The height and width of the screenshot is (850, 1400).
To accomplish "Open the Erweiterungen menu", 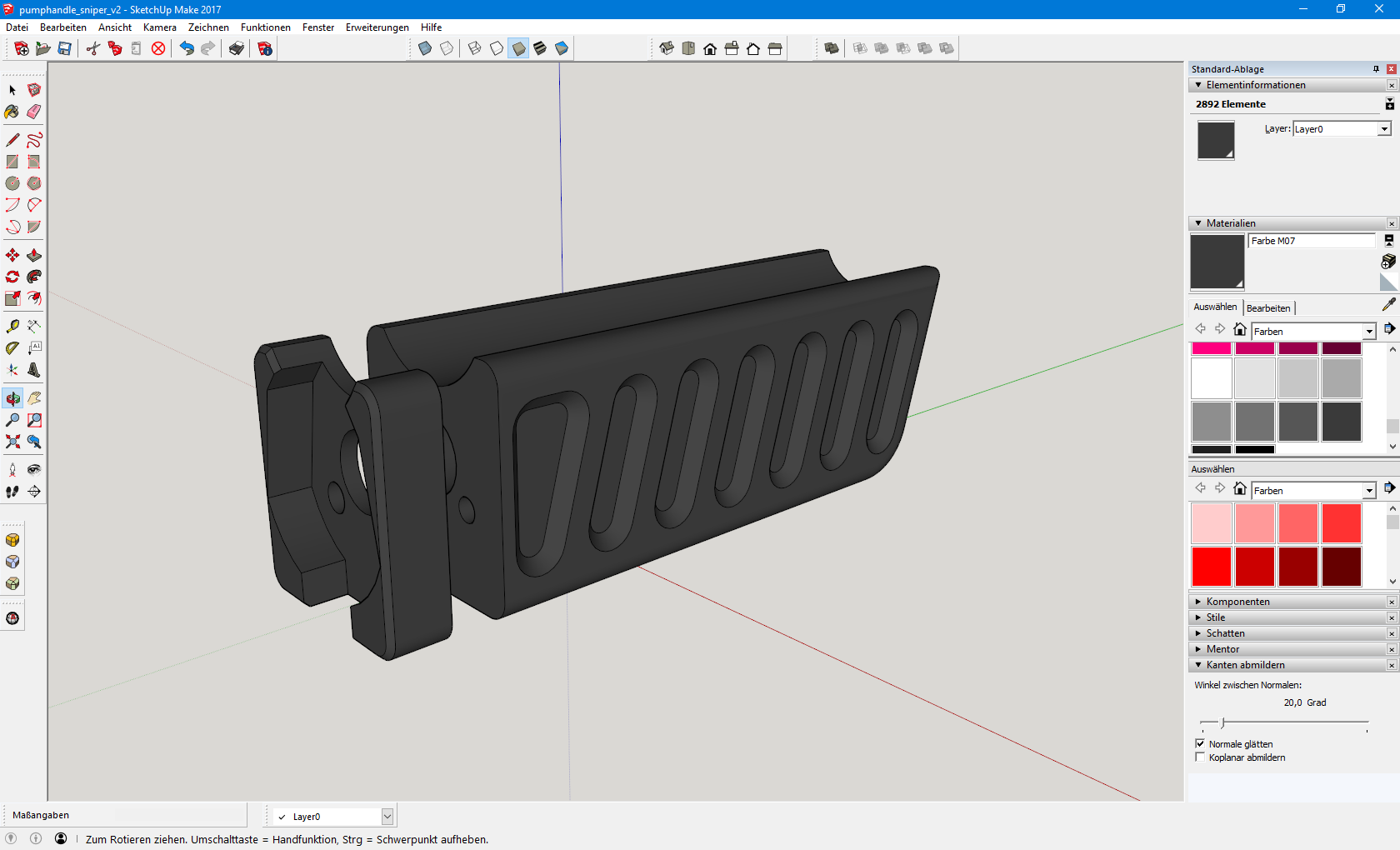I will point(377,27).
